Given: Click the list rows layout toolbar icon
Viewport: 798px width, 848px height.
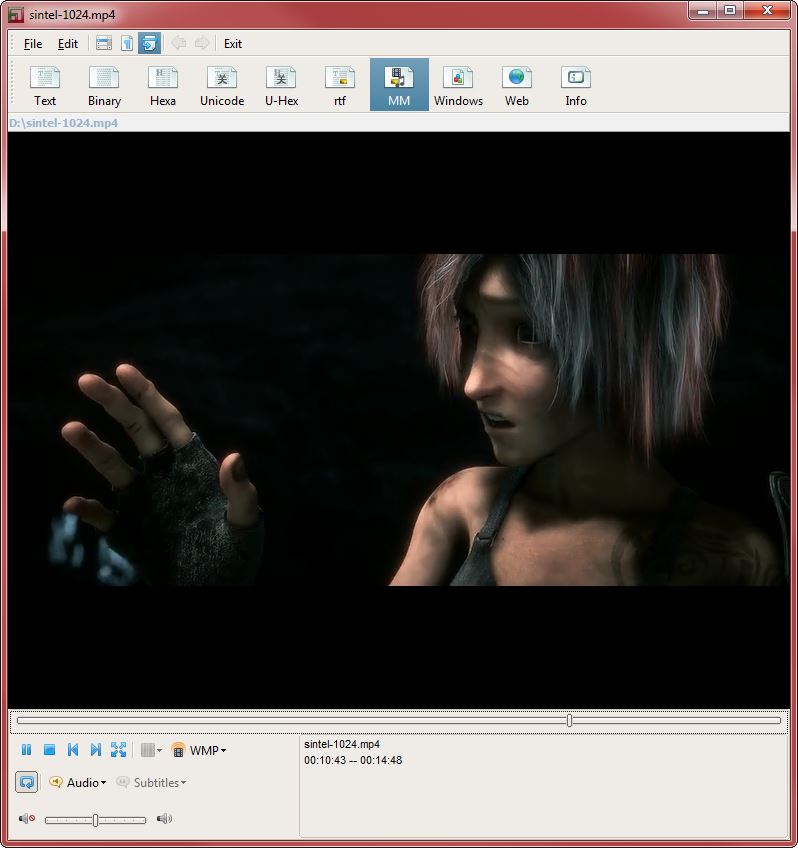Looking at the screenshot, I should tap(104, 43).
